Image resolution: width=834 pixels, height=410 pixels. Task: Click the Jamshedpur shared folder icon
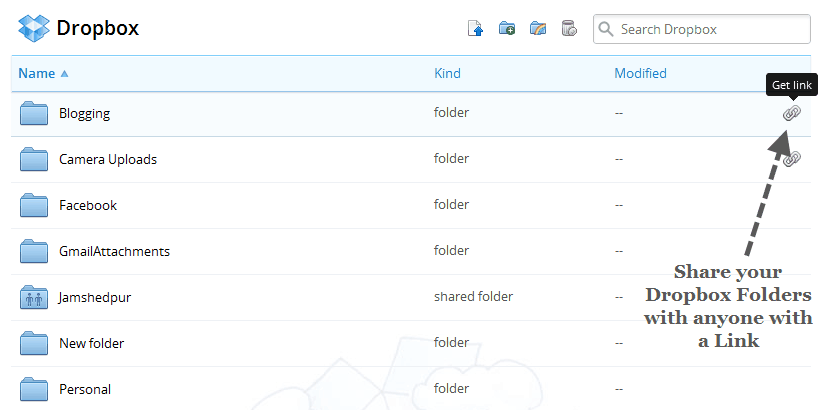(35, 297)
